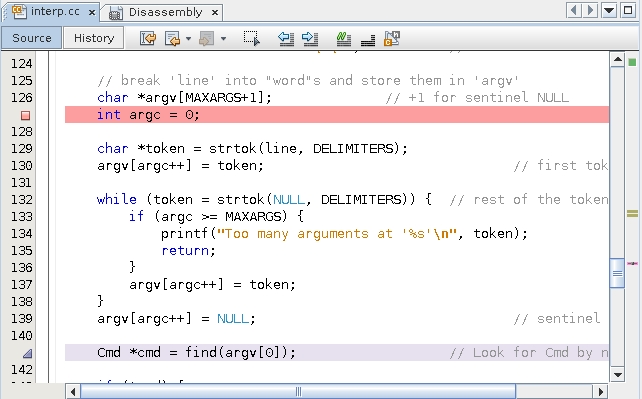The width and height of the screenshot is (642, 399).
Task: Click the horizontal scrollbar left arrow
Action: click(73, 392)
